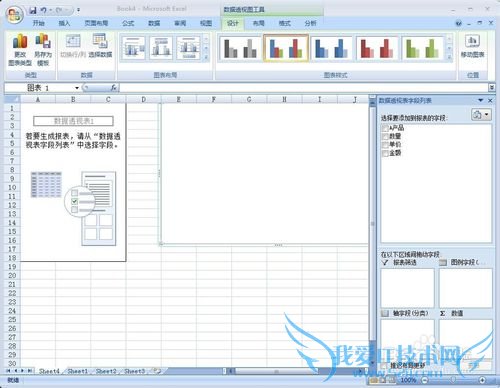Screen dimensions: 500x388
Task: Apply the green chart style
Action: [423, 48]
